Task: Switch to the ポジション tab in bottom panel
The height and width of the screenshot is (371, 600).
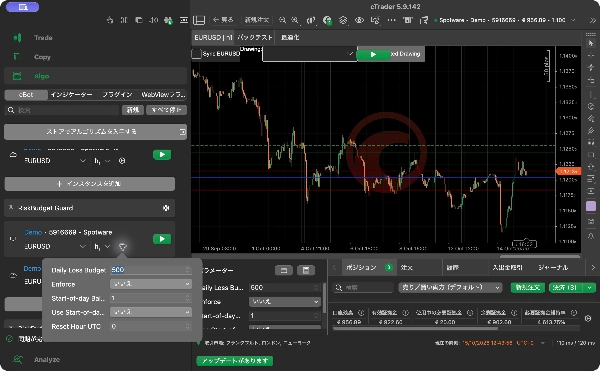Action: click(x=361, y=267)
